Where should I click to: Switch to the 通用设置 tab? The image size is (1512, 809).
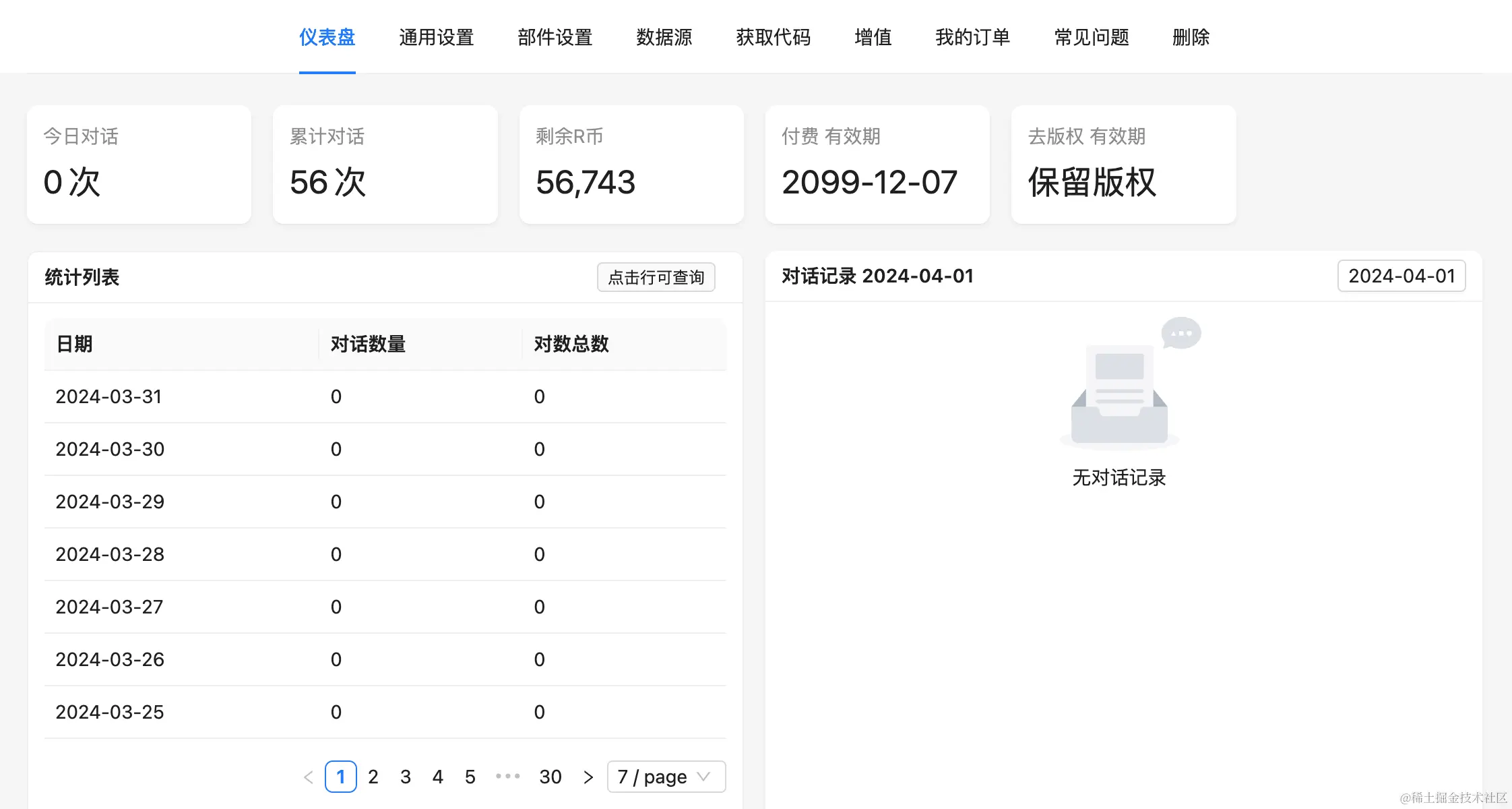click(x=436, y=37)
